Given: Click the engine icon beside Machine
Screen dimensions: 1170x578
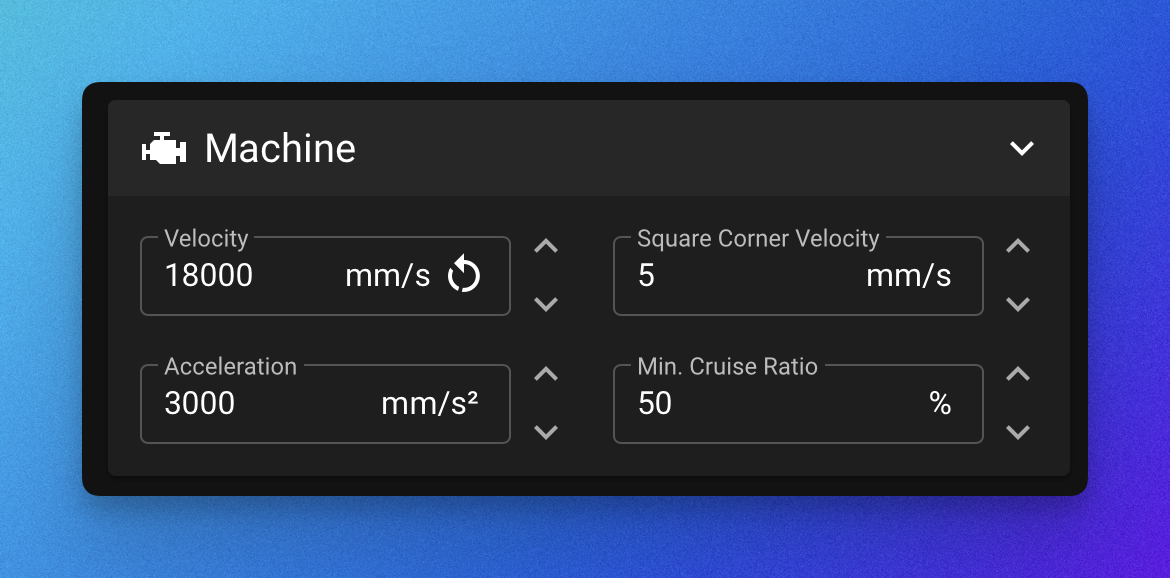Looking at the screenshot, I should [164, 148].
